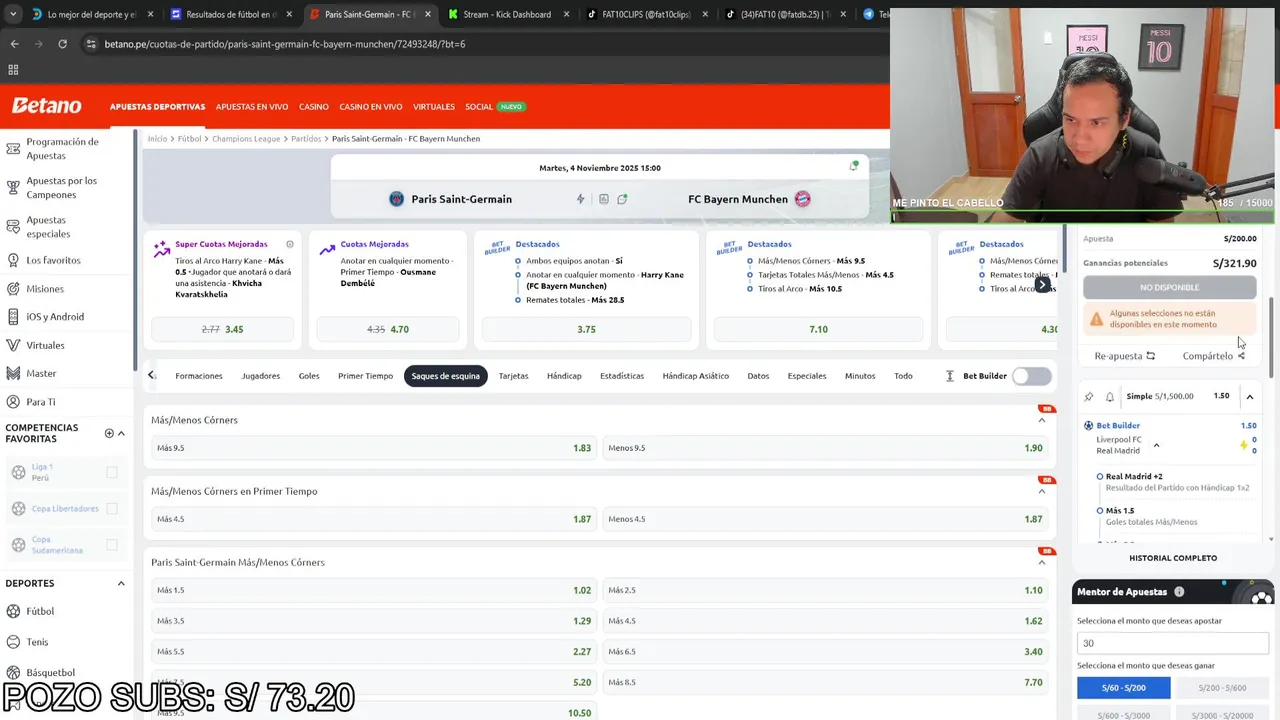
Task: Open Los favoritos star icon in sidebar
Action: [x=13, y=260]
